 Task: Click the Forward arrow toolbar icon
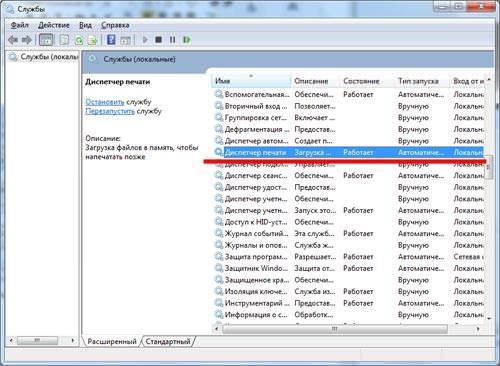[27, 40]
